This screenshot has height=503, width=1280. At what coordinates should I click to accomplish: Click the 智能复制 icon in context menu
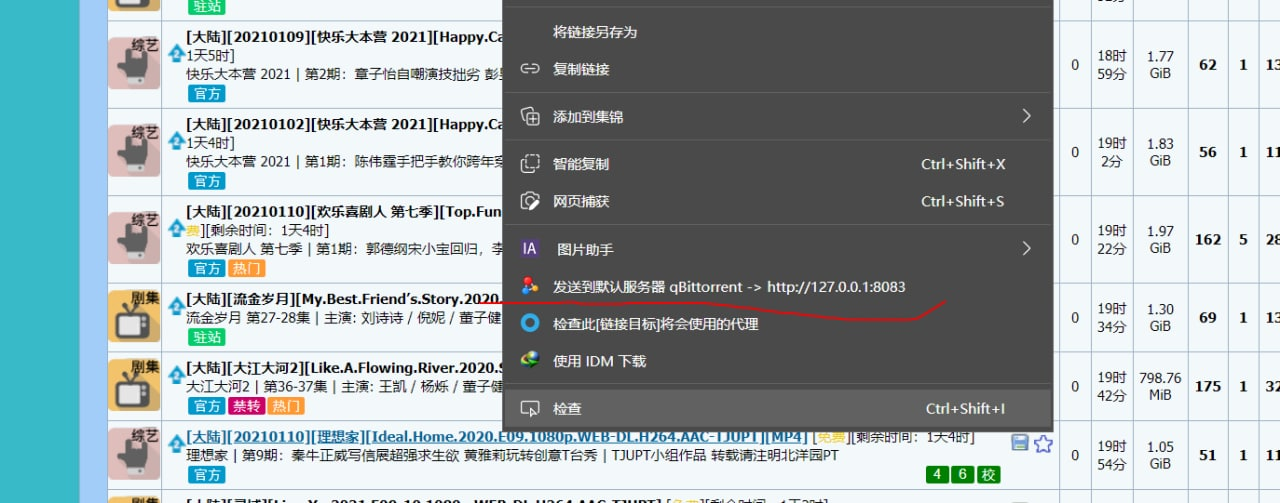(x=531, y=164)
